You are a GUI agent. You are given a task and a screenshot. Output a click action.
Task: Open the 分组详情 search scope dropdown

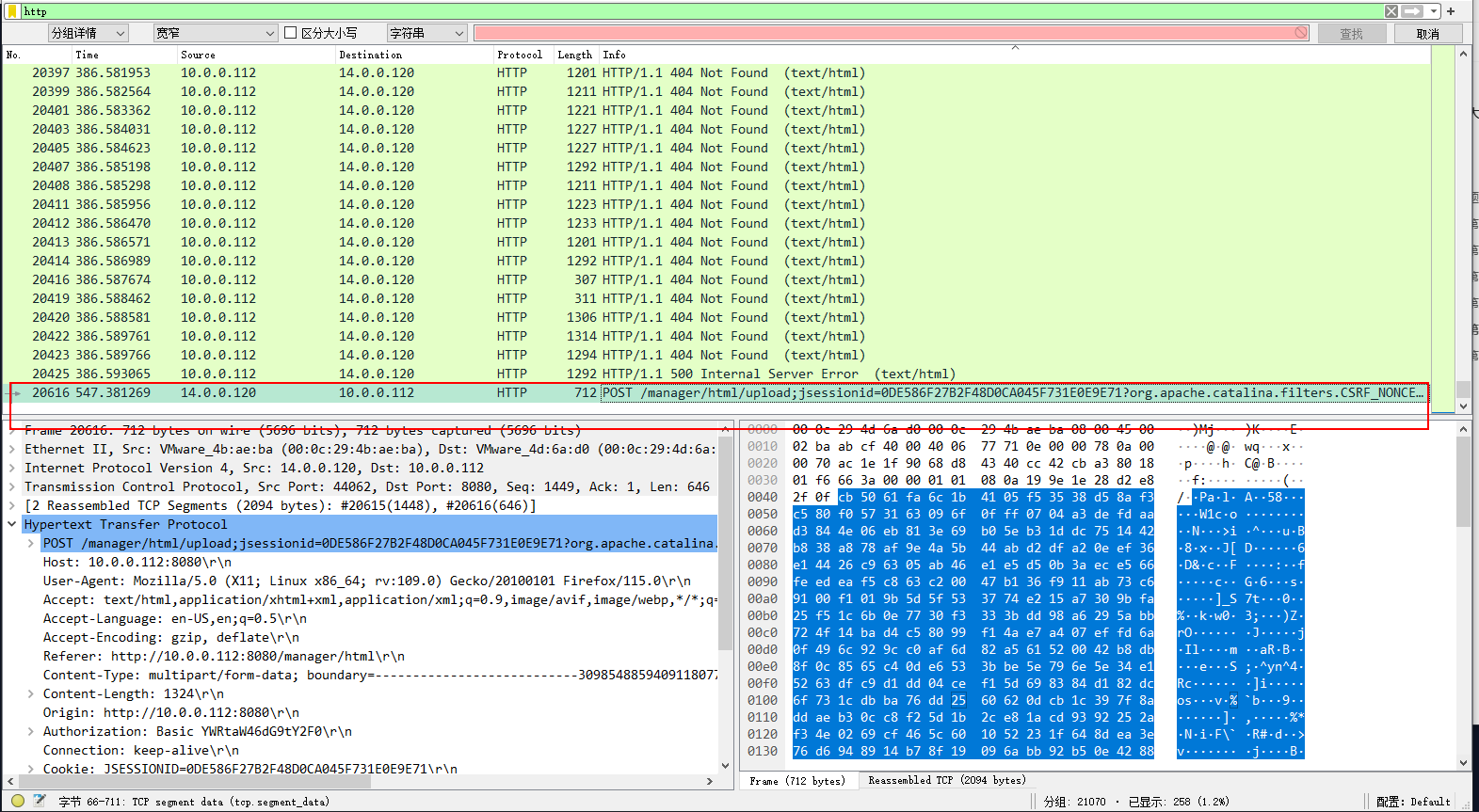click(x=88, y=33)
